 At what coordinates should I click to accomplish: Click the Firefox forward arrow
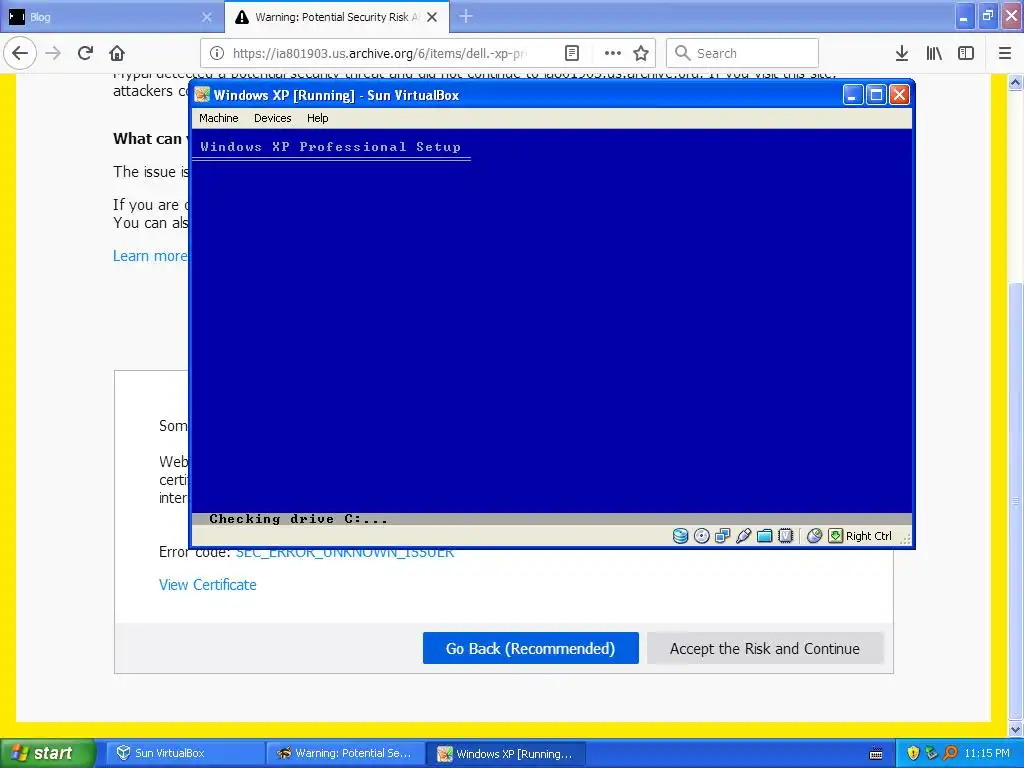(x=54, y=53)
